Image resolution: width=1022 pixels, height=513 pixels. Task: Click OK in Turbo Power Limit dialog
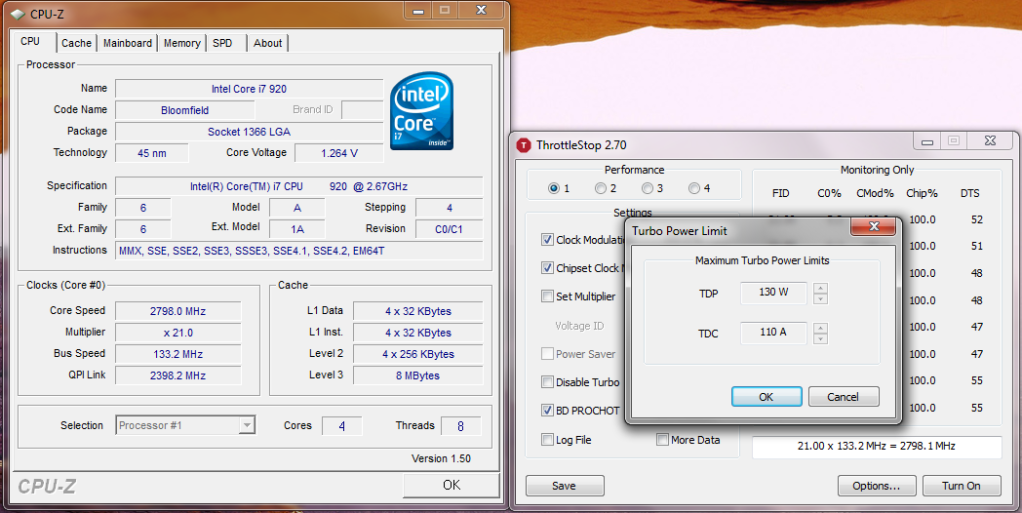click(766, 397)
